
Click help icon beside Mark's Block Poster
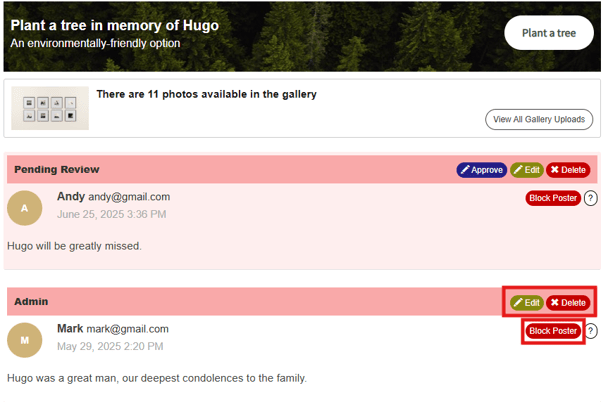[x=590, y=331]
